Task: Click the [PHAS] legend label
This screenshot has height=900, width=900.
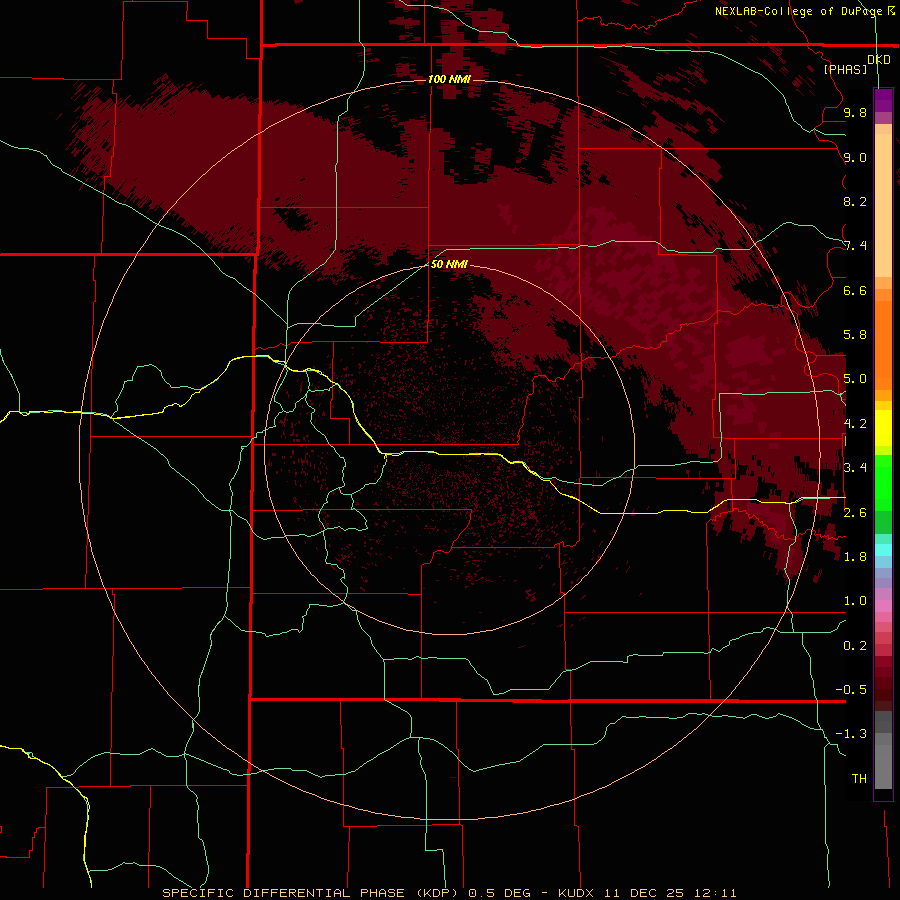Action: tap(845, 69)
